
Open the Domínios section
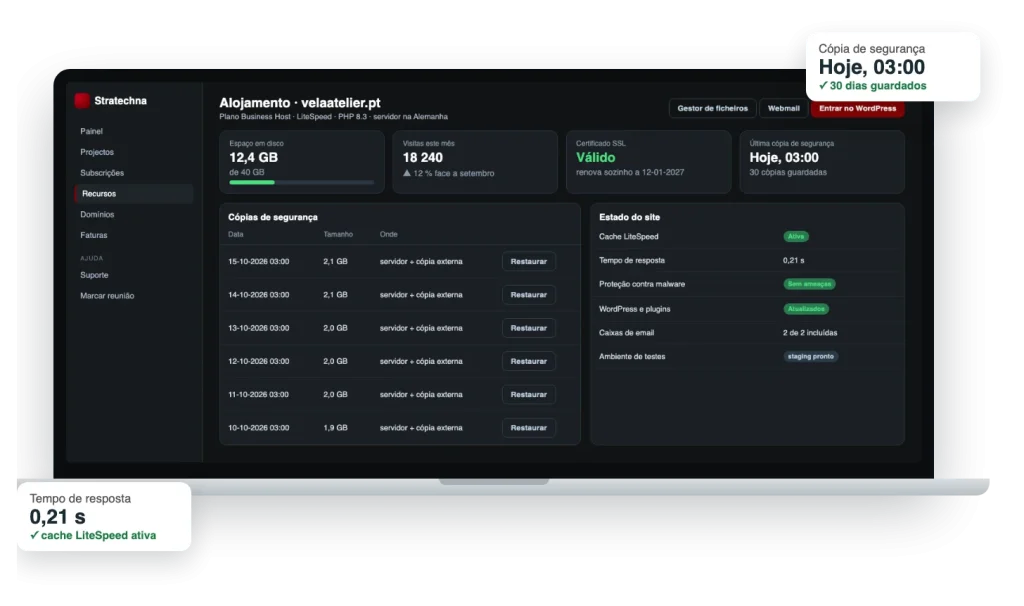coord(97,215)
